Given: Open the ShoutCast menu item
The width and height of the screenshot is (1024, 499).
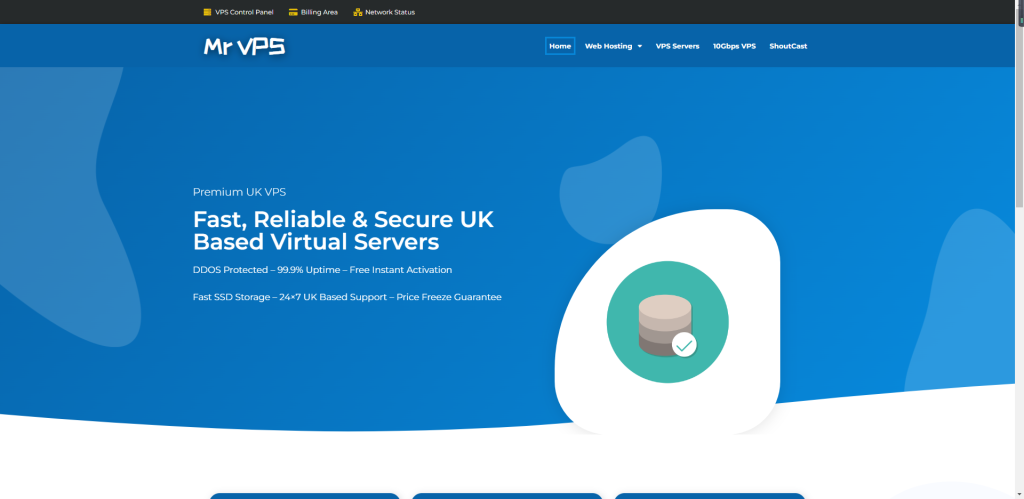Looking at the screenshot, I should 788,46.
